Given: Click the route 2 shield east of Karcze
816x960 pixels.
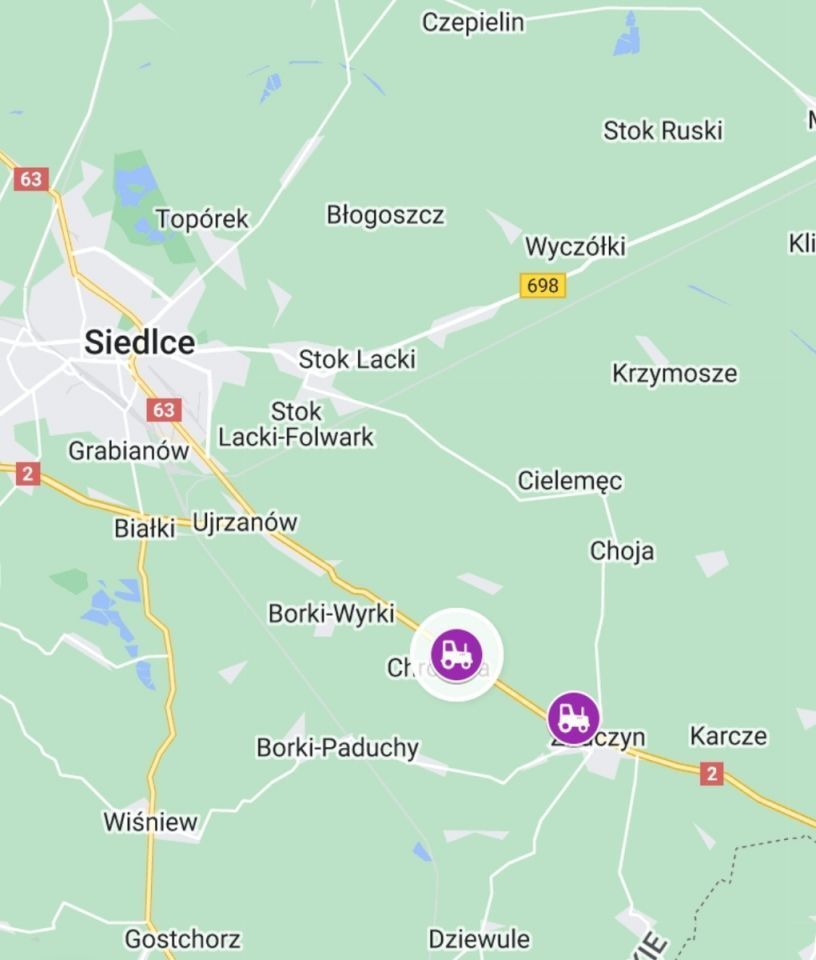Looking at the screenshot, I should pyautogui.click(x=712, y=774).
